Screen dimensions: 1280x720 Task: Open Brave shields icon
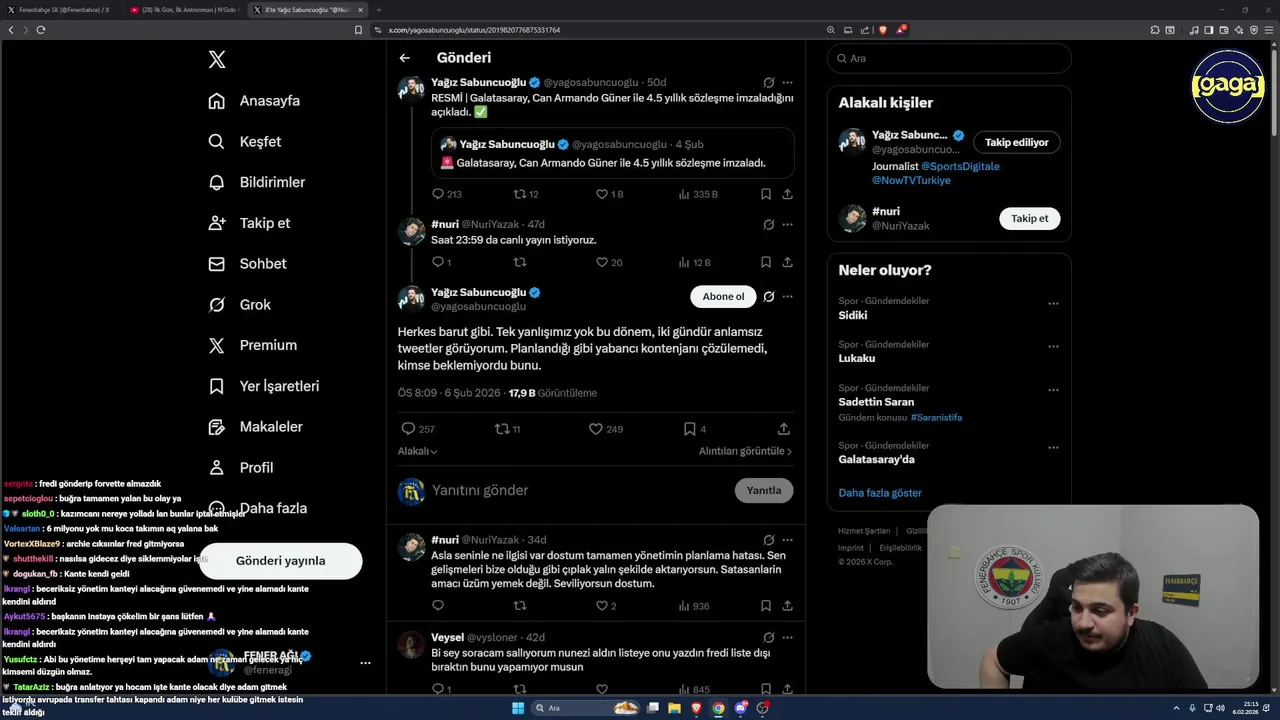[882, 30]
